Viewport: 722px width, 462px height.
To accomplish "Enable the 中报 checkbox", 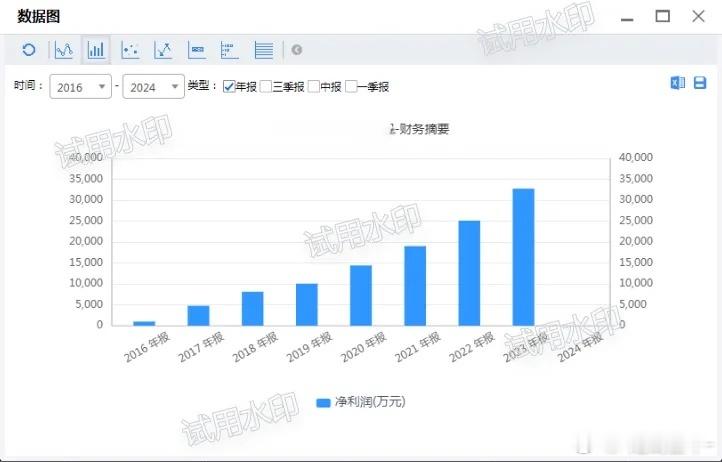I will (x=314, y=86).
